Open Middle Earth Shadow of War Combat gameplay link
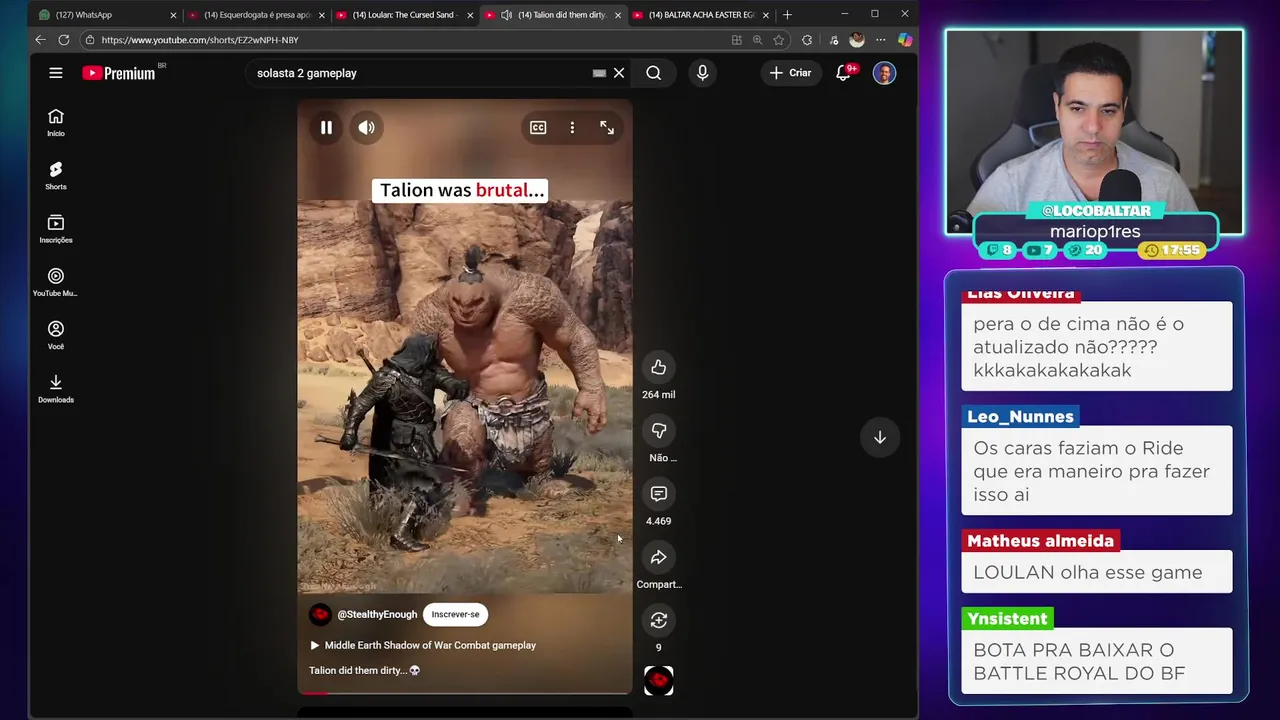Screen dimensions: 1280x720 click(423, 645)
